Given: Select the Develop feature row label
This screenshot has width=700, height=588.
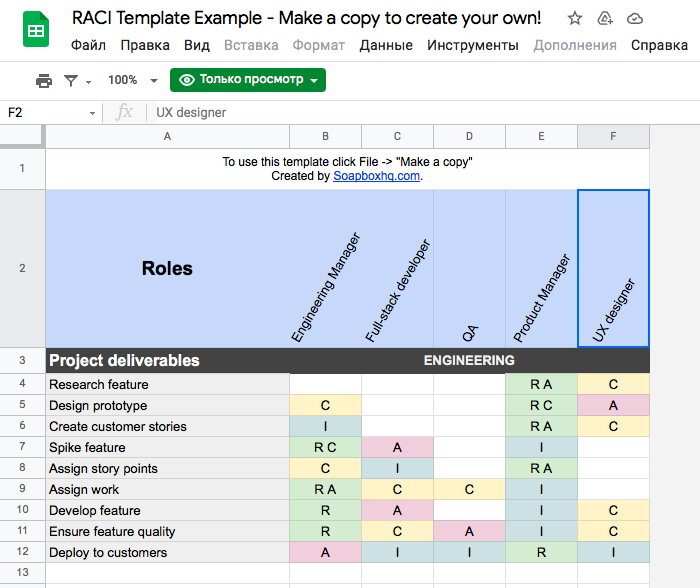Looking at the screenshot, I should coord(167,510).
